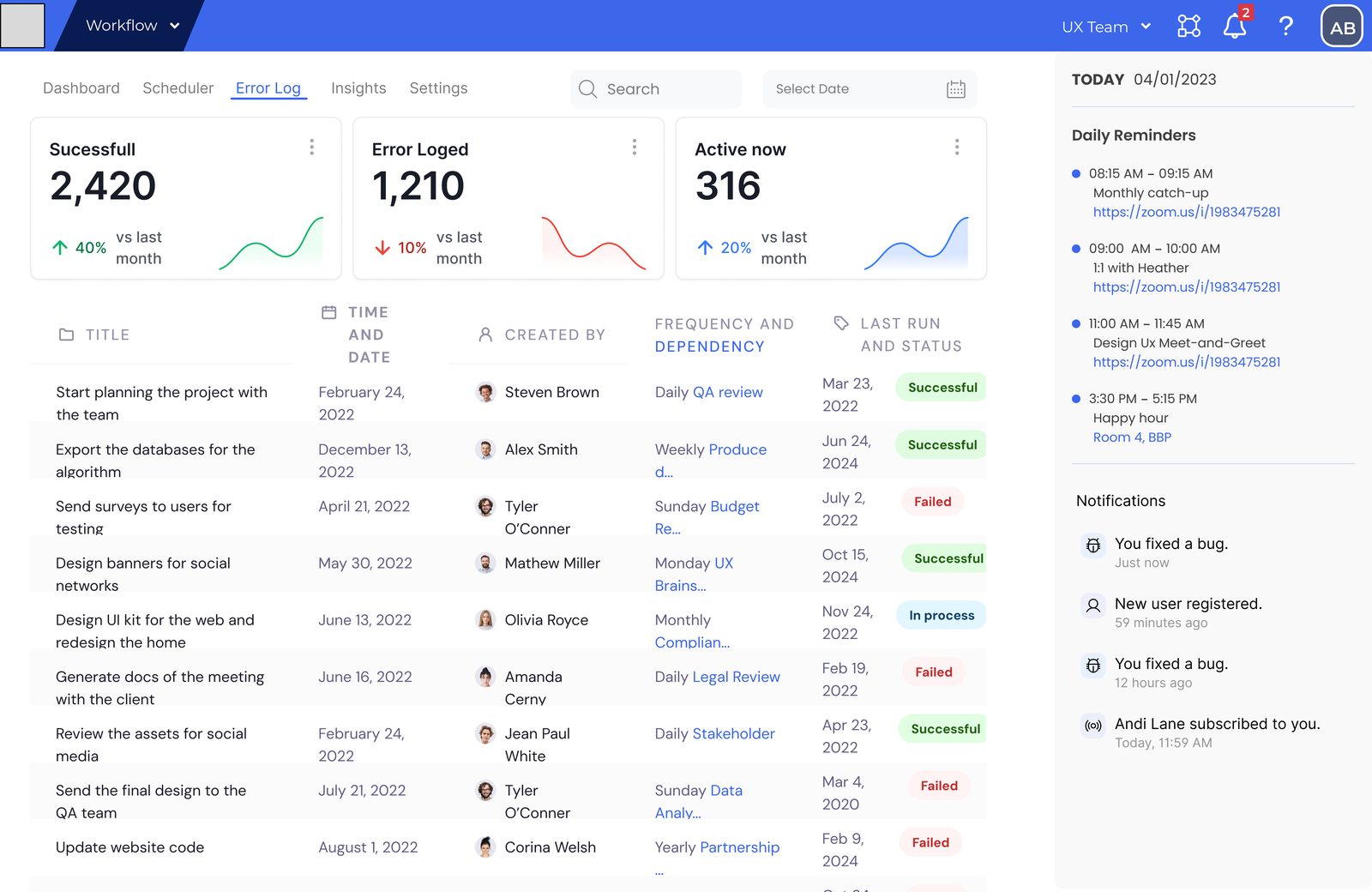Click user icon of New user registered
Screen dimensions: 1372x892
coord(1093,606)
